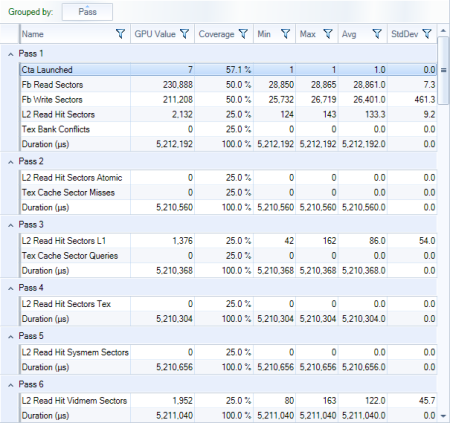450x423 pixels.
Task: Select the Fb Read Sectors row
Action: pos(228,85)
